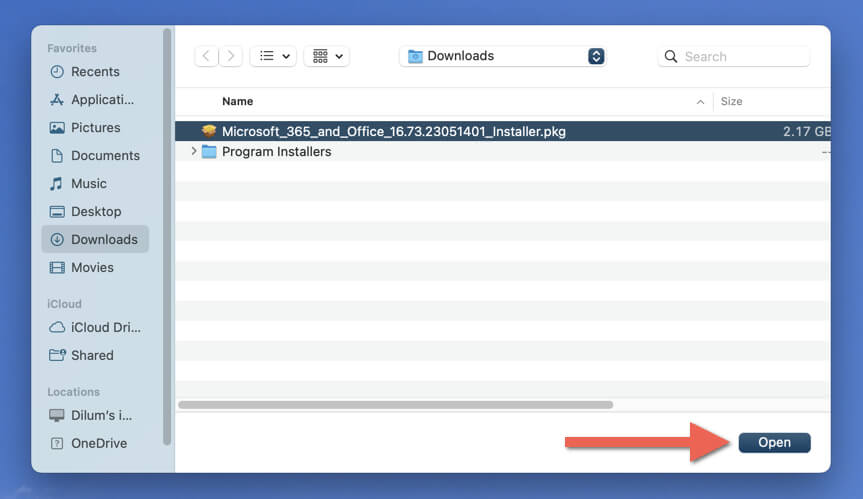Screen dimensions: 863x499
Task: Click the magnifying glass search icon
Action: (670, 56)
